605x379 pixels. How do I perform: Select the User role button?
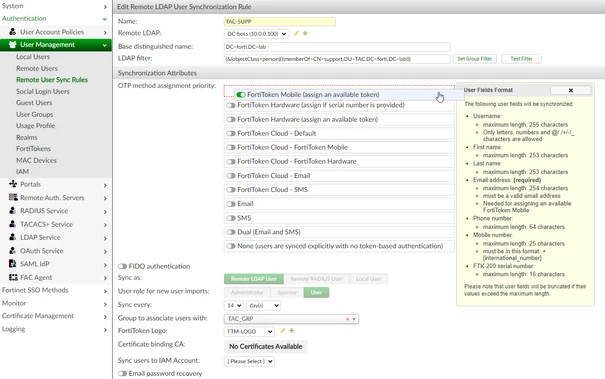[x=316, y=292]
